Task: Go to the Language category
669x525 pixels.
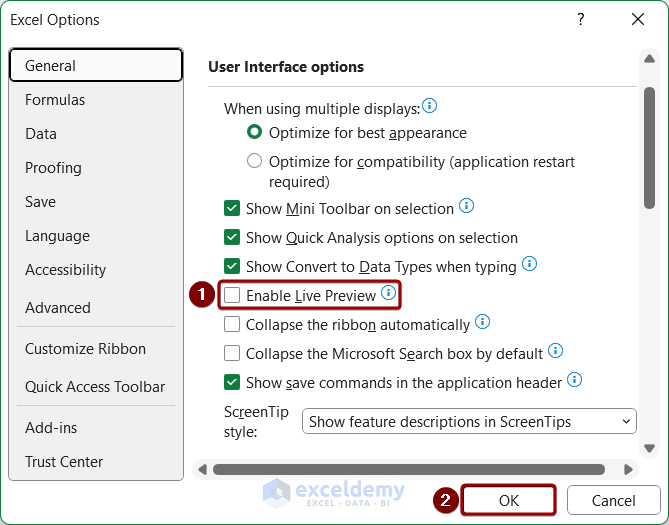Action: pos(96,236)
